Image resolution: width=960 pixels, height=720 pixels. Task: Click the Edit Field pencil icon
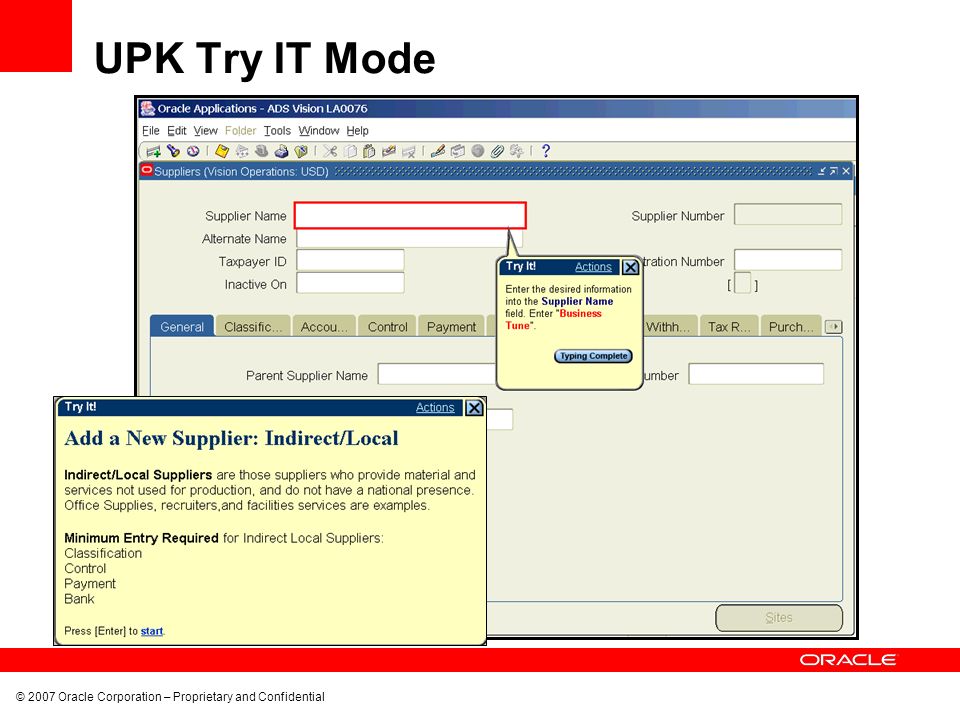tap(437, 151)
